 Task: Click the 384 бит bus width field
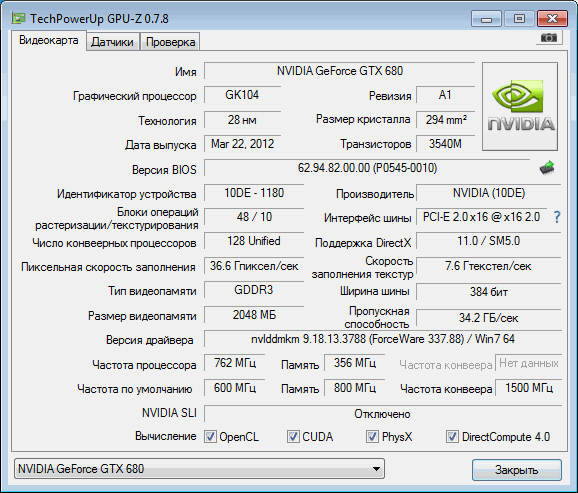(489, 292)
